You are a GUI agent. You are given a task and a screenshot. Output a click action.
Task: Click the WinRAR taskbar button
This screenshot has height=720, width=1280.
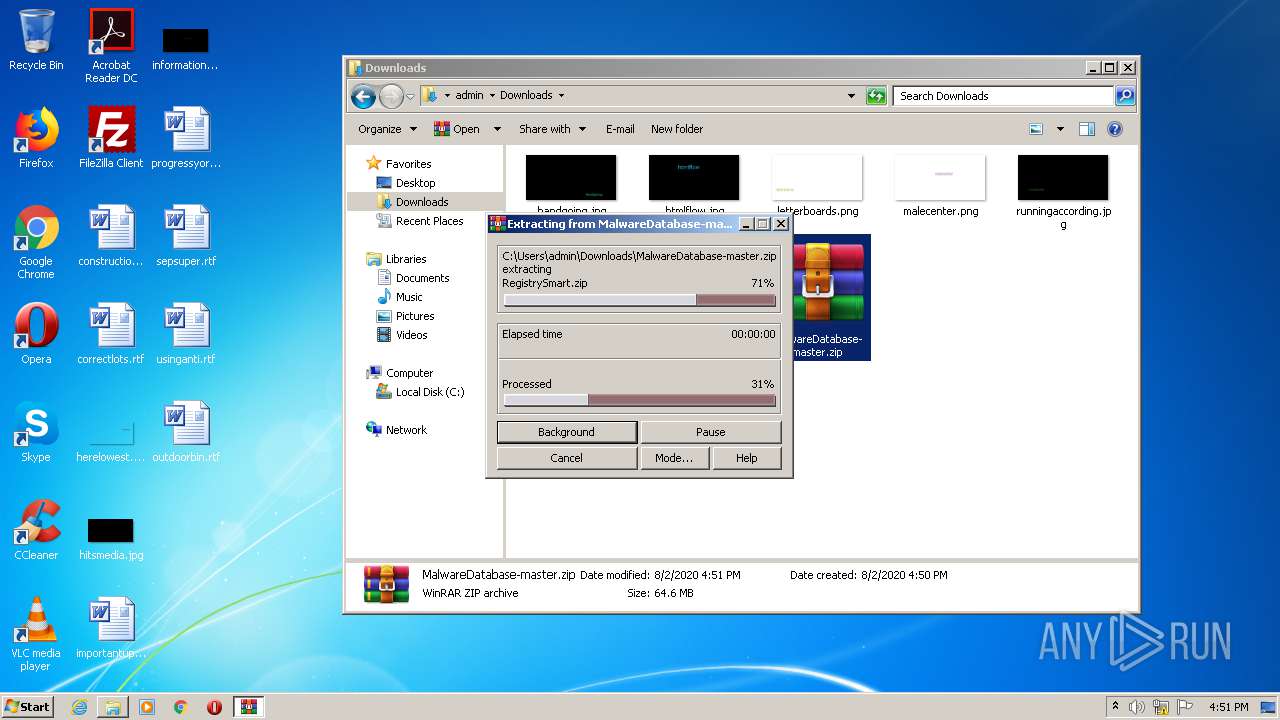pyautogui.click(x=248, y=707)
